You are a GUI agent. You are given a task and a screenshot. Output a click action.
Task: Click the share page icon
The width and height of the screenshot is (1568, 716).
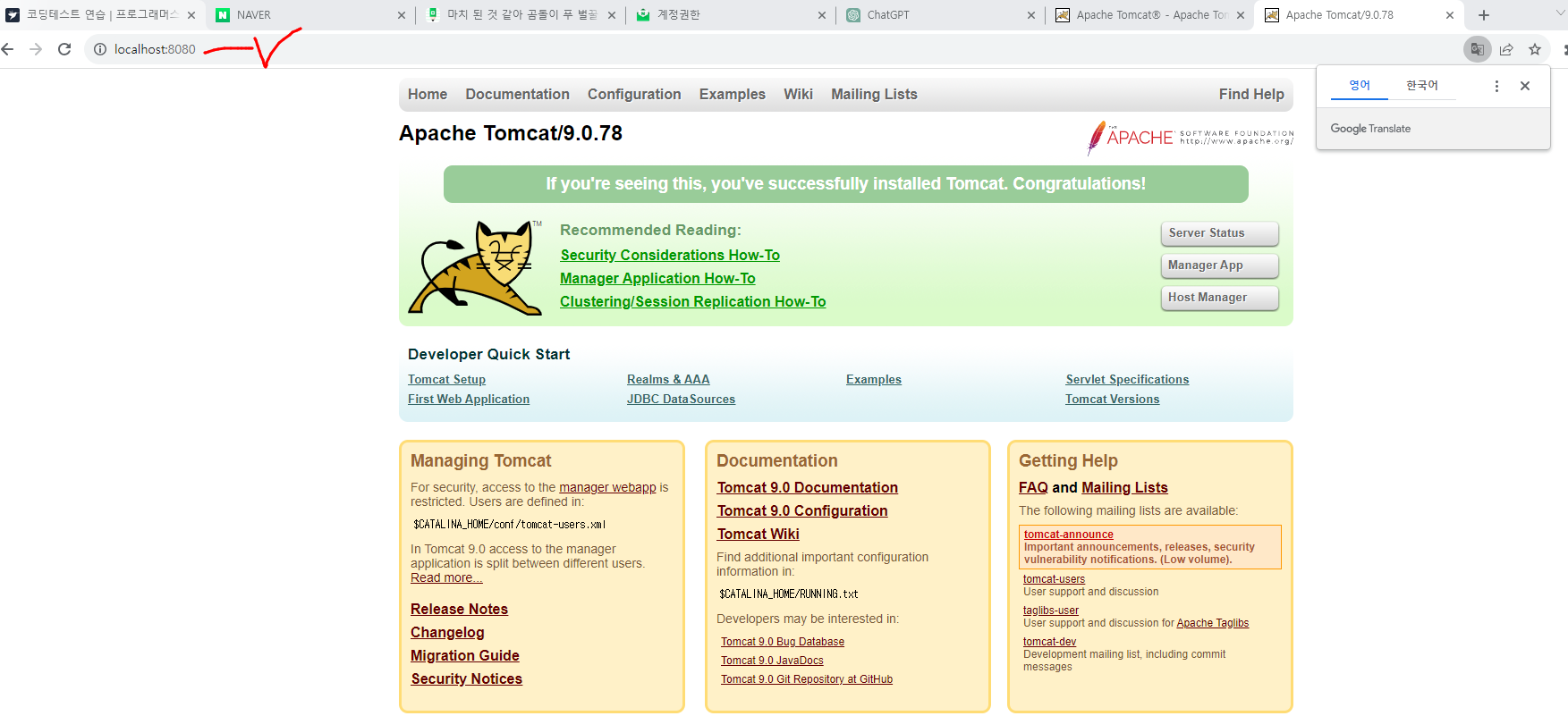coord(1506,49)
